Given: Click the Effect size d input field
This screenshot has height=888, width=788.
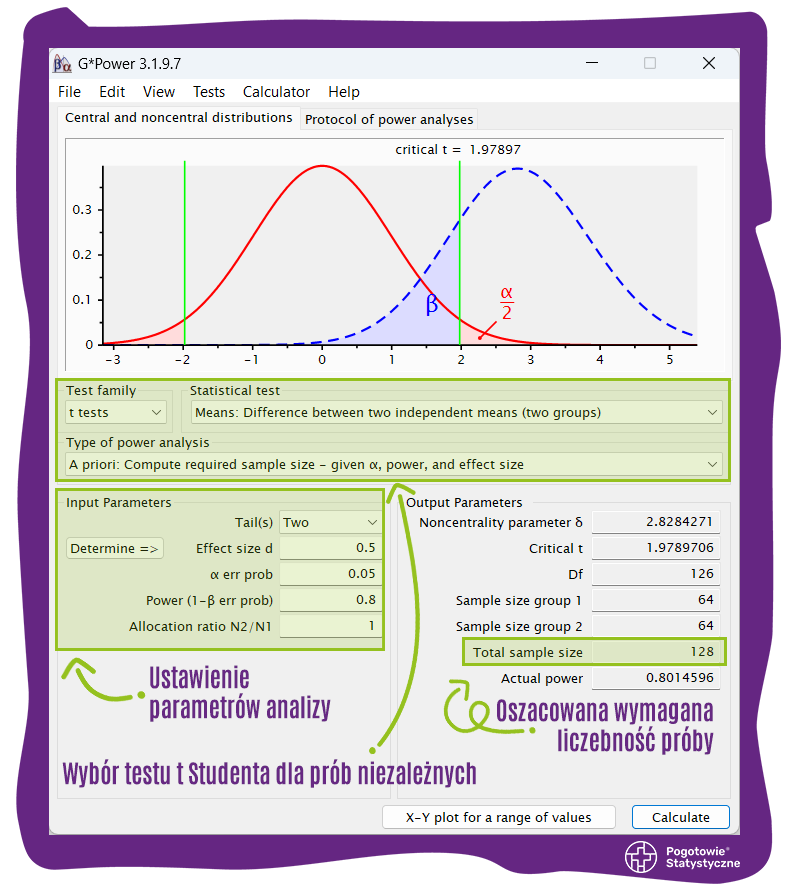Looking at the screenshot, I should (330, 548).
